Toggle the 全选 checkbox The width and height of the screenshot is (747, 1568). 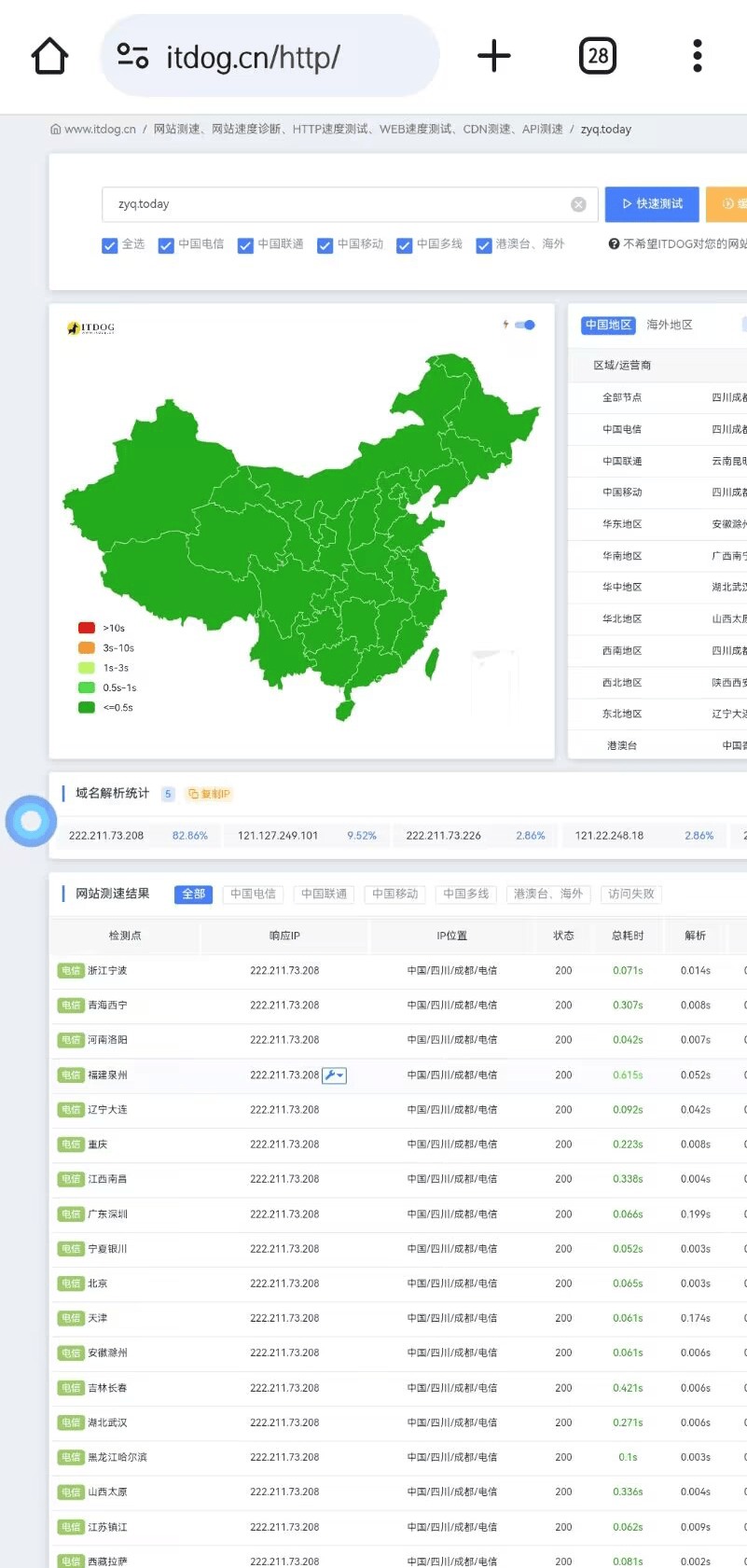coord(110,245)
